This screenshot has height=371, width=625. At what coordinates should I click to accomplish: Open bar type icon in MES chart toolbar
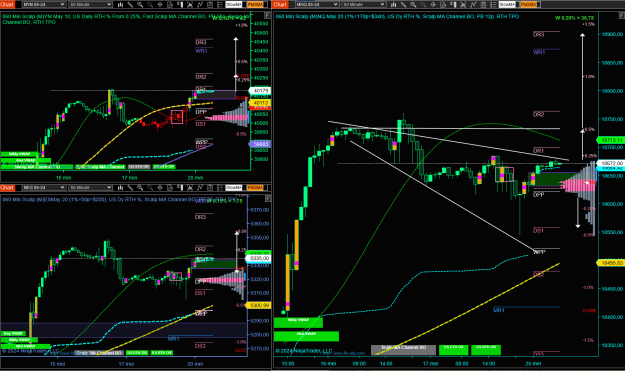pos(120,187)
